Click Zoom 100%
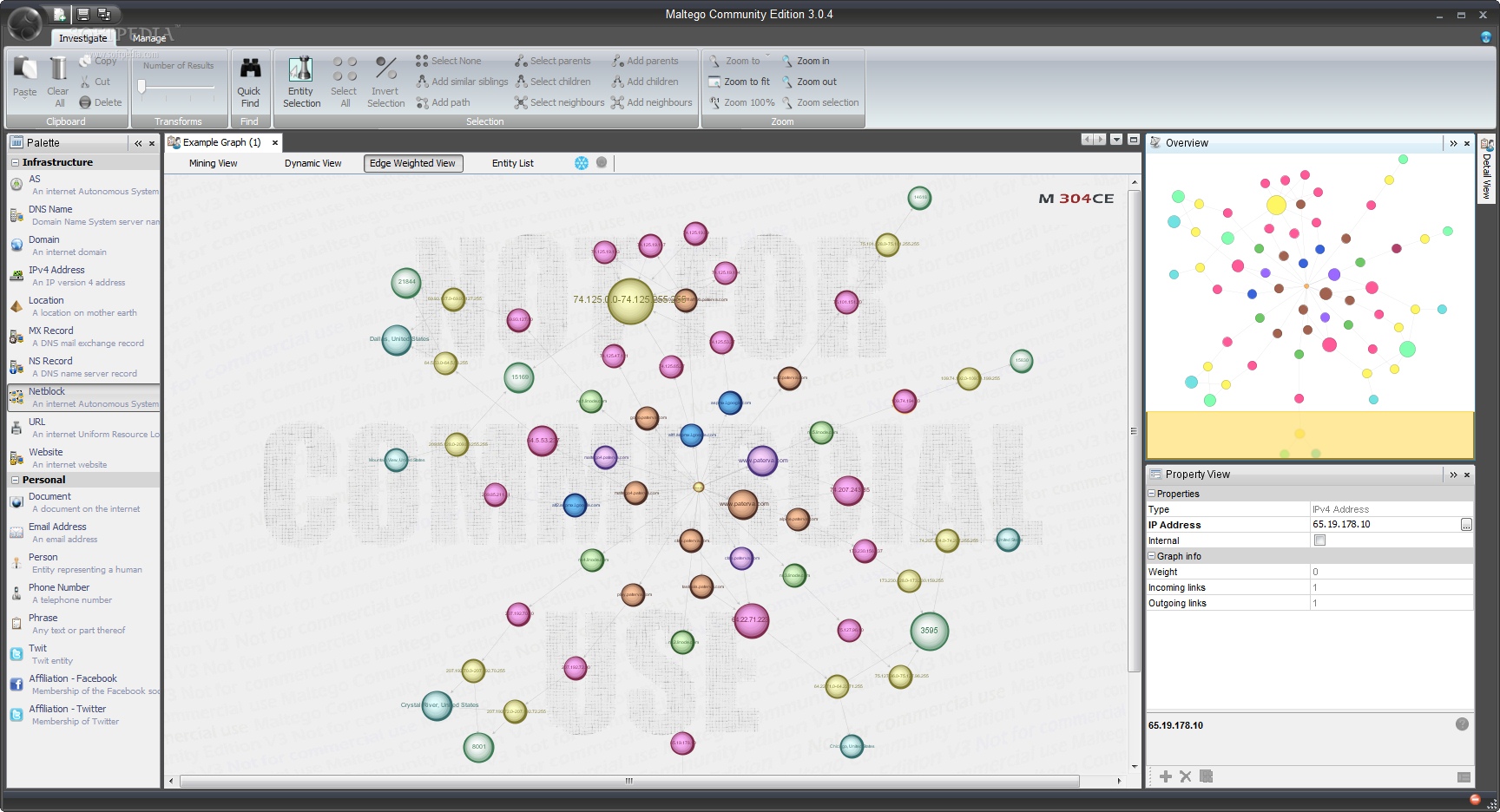1500x812 pixels. click(x=741, y=102)
